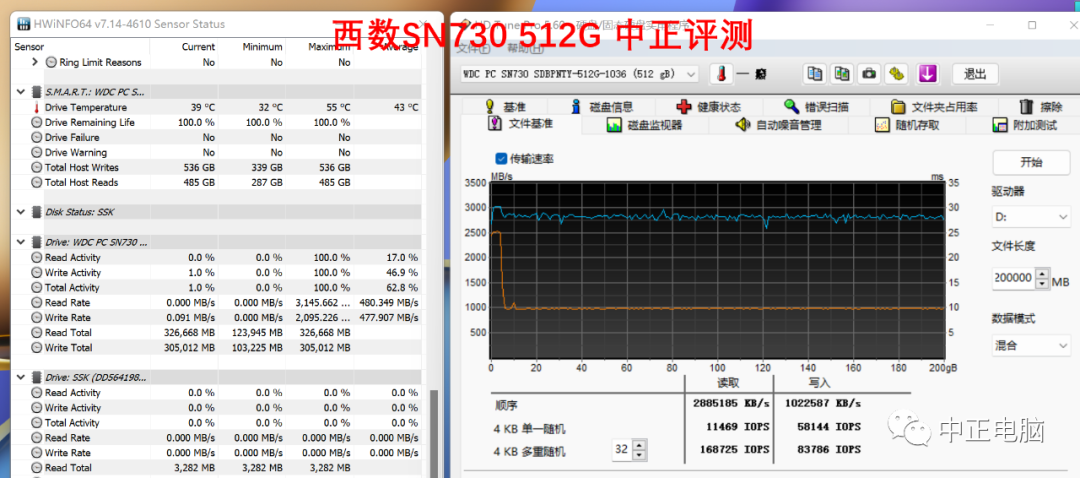Image resolution: width=1080 pixels, height=478 pixels.
Task: Open the 擦除 erase tab
Action: pyautogui.click(x=1040, y=107)
